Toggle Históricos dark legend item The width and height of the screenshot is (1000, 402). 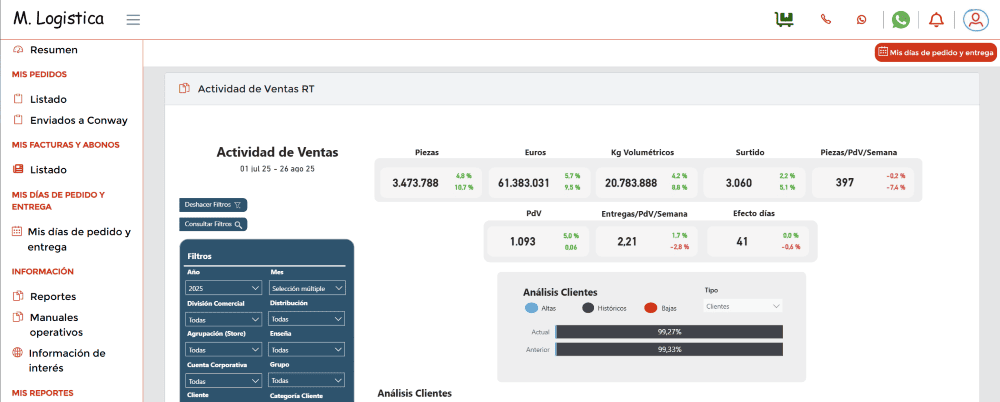tap(588, 308)
